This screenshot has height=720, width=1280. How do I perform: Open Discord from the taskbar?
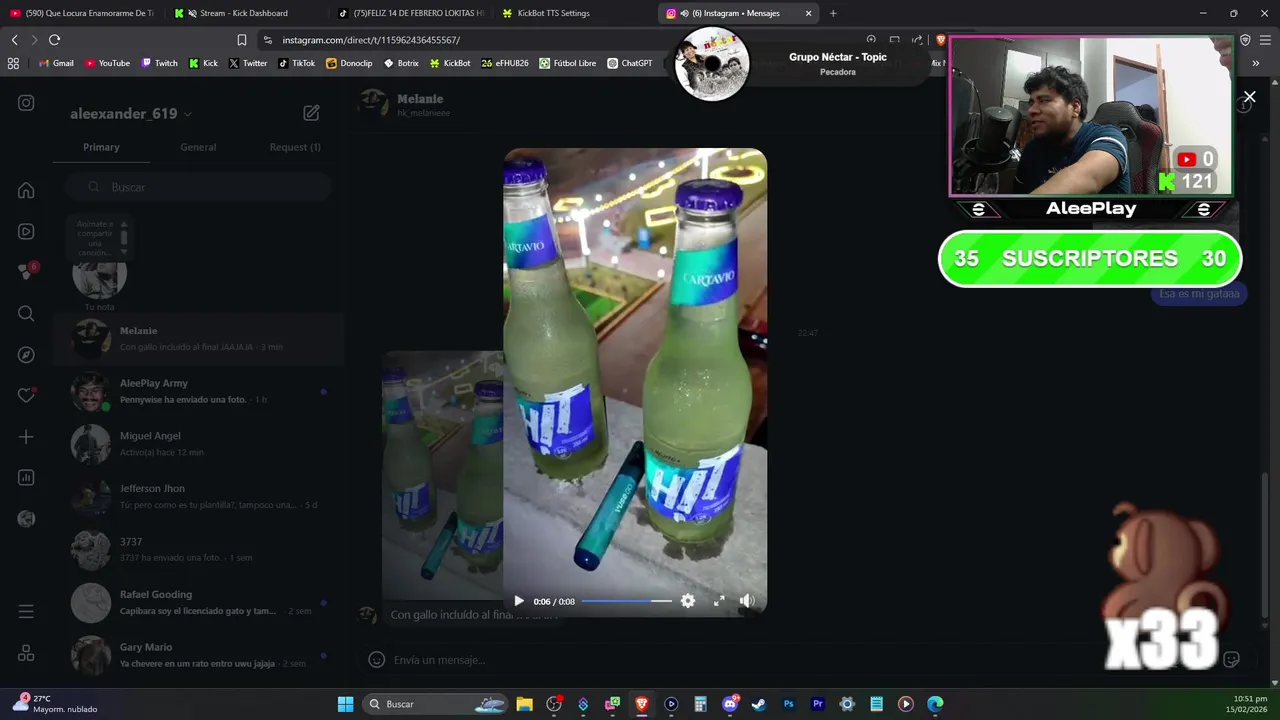point(730,704)
